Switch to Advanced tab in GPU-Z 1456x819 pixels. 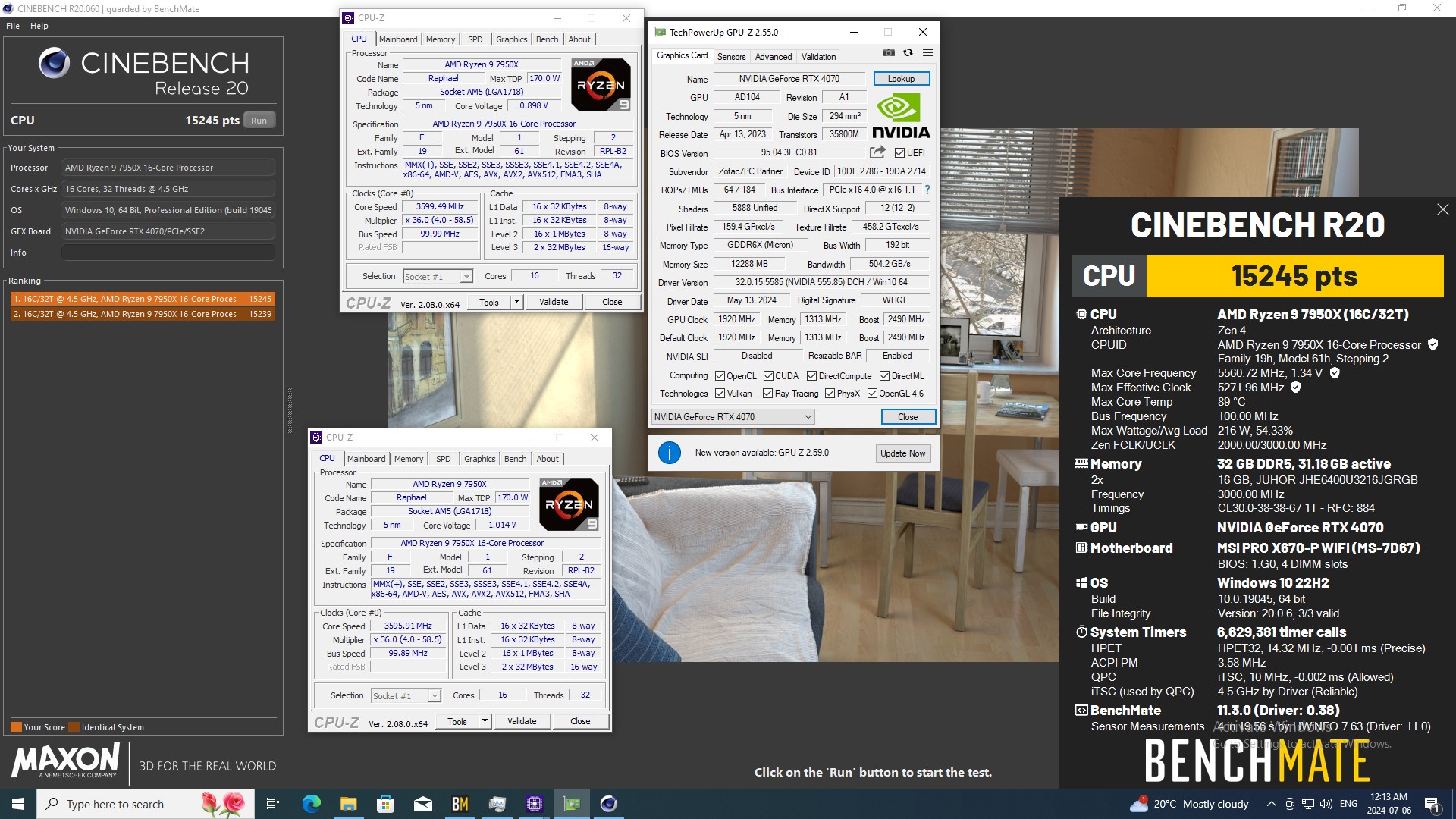pos(773,57)
